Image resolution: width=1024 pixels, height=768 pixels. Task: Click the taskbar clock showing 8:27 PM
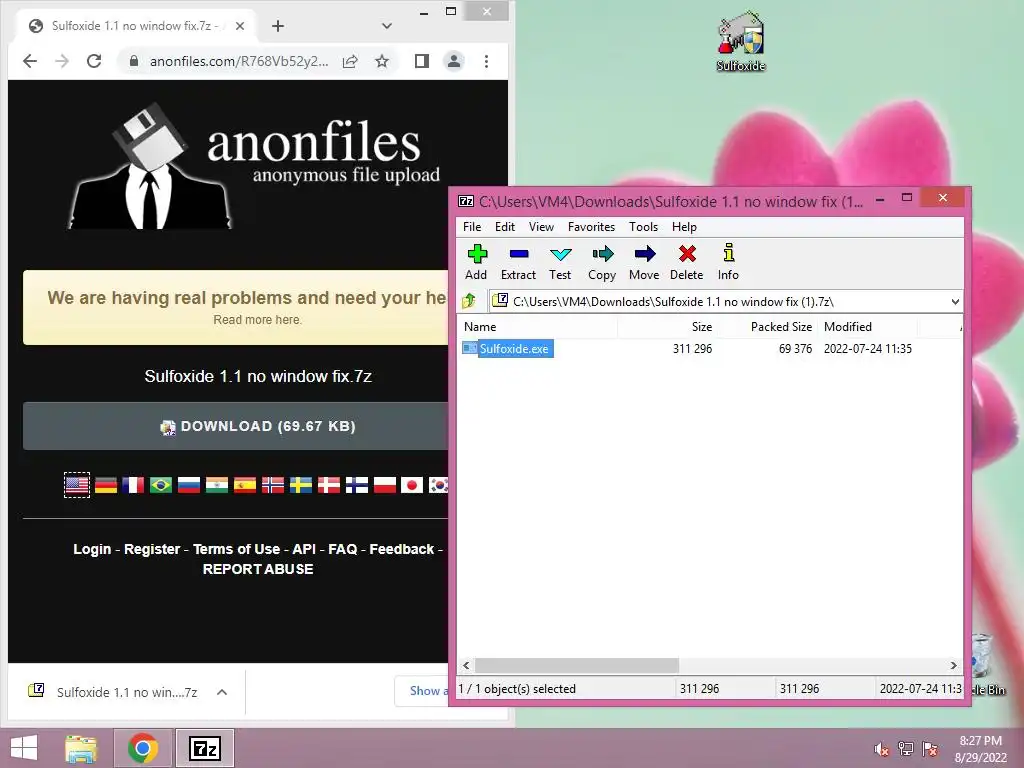pos(980,749)
